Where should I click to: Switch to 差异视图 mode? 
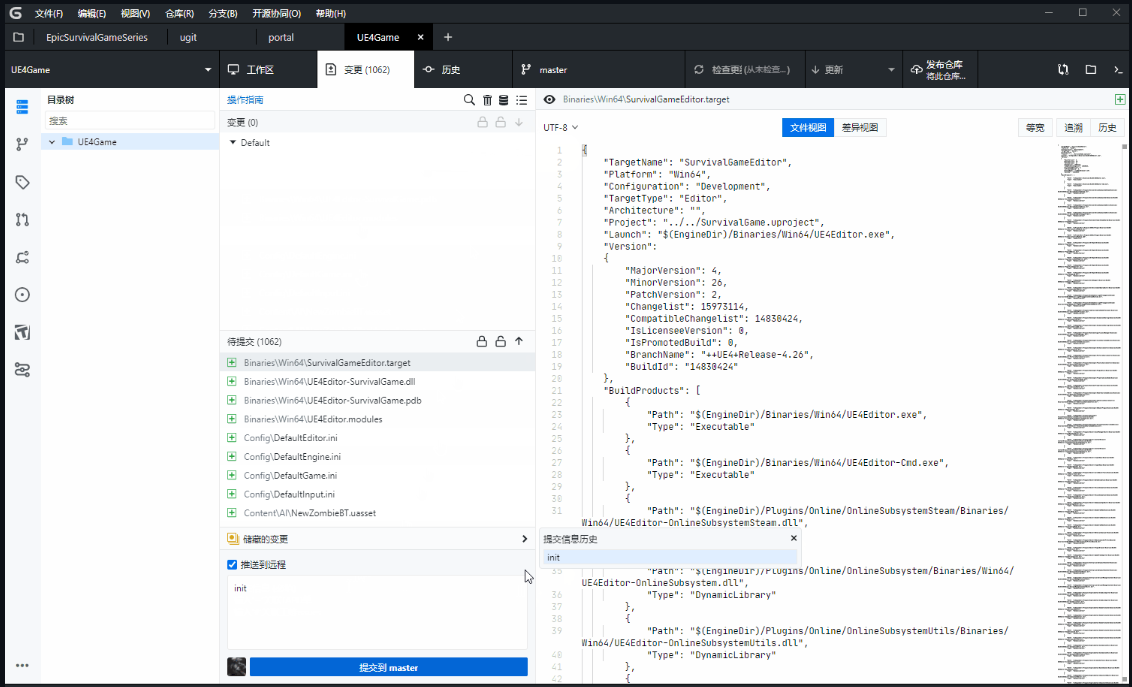click(x=860, y=128)
